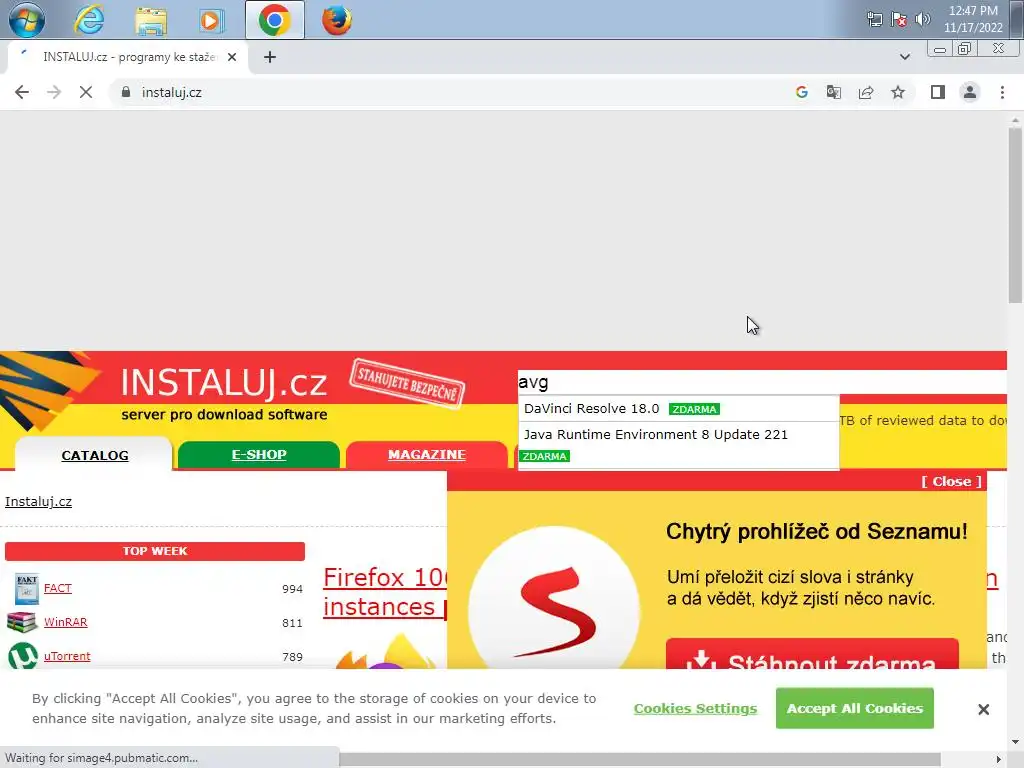Click Accept All Cookies
Screen dimensions: 1024x768
[854, 708]
